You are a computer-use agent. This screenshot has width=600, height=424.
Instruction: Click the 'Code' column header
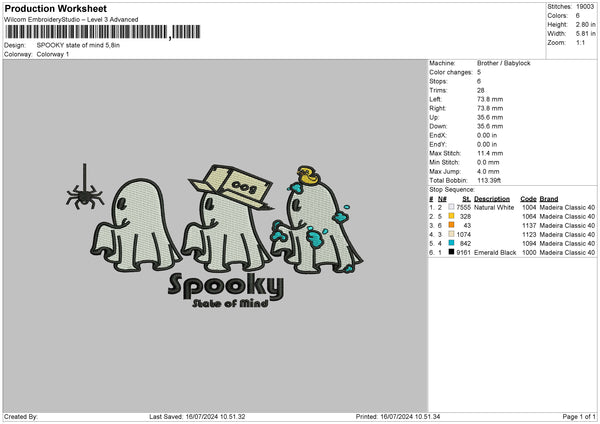tap(528, 199)
